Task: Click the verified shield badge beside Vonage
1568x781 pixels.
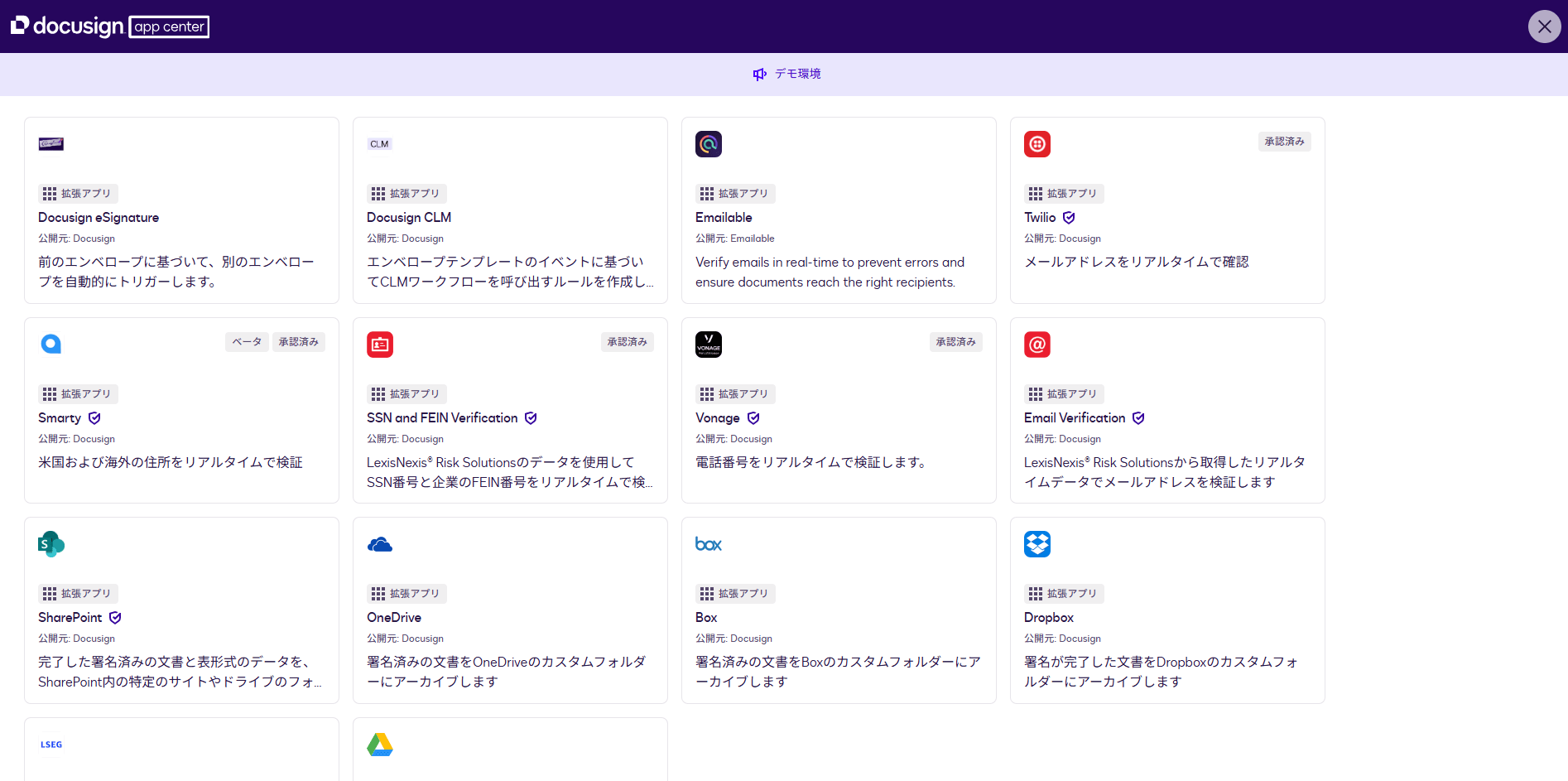Action: pyautogui.click(x=753, y=418)
